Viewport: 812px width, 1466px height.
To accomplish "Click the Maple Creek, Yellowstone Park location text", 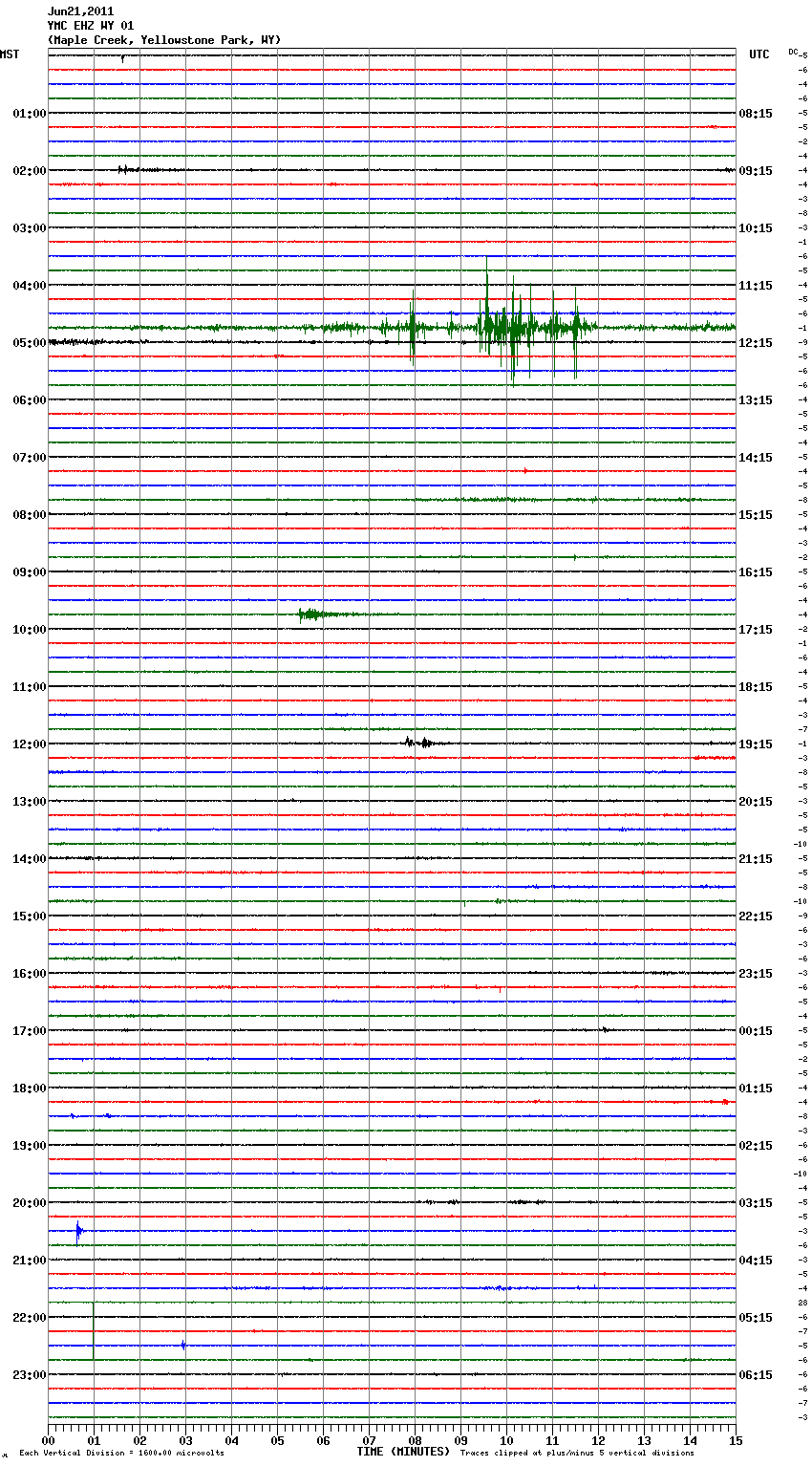I will [164, 40].
